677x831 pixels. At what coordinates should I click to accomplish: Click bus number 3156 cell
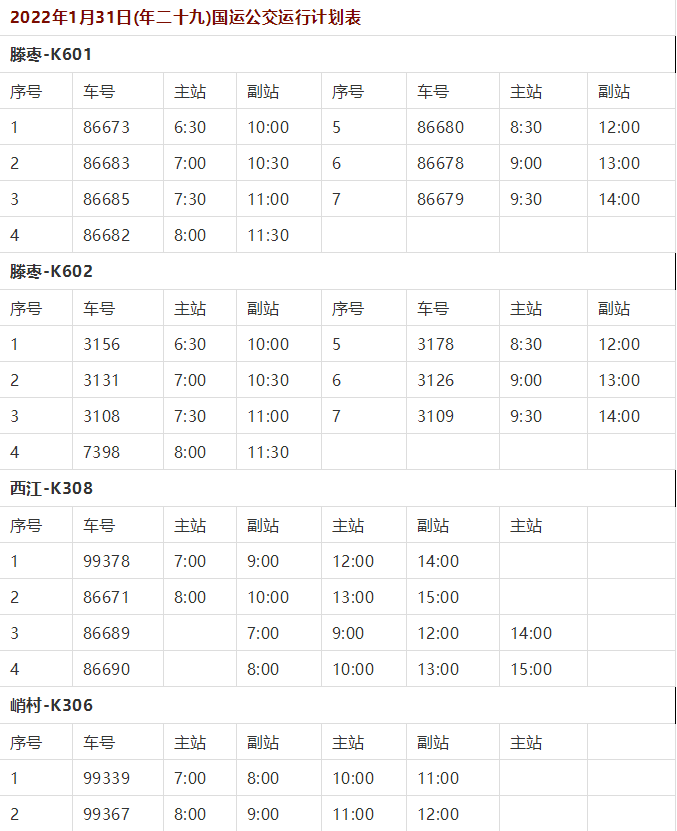point(101,344)
